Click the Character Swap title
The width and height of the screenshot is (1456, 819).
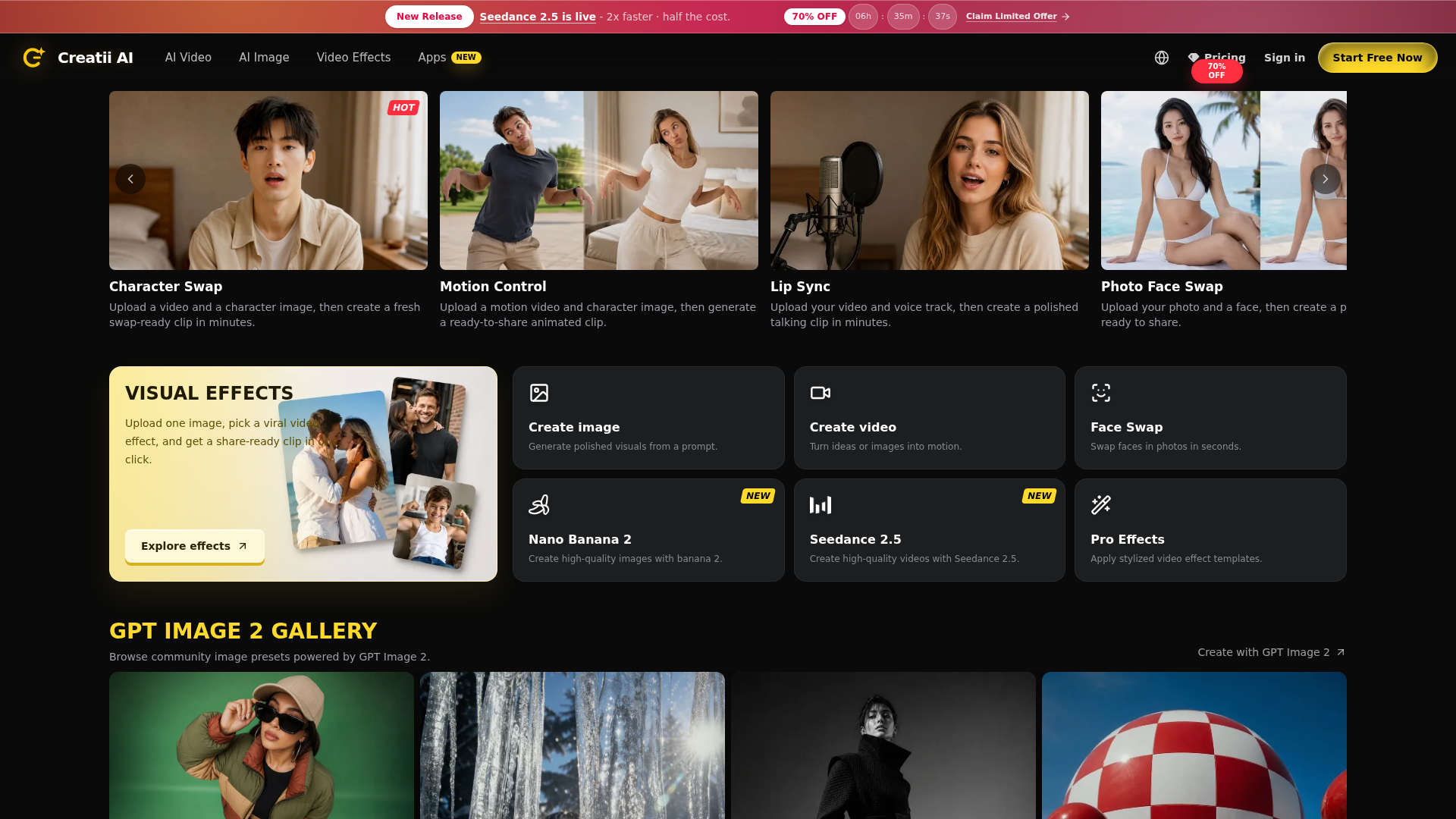coord(165,287)
